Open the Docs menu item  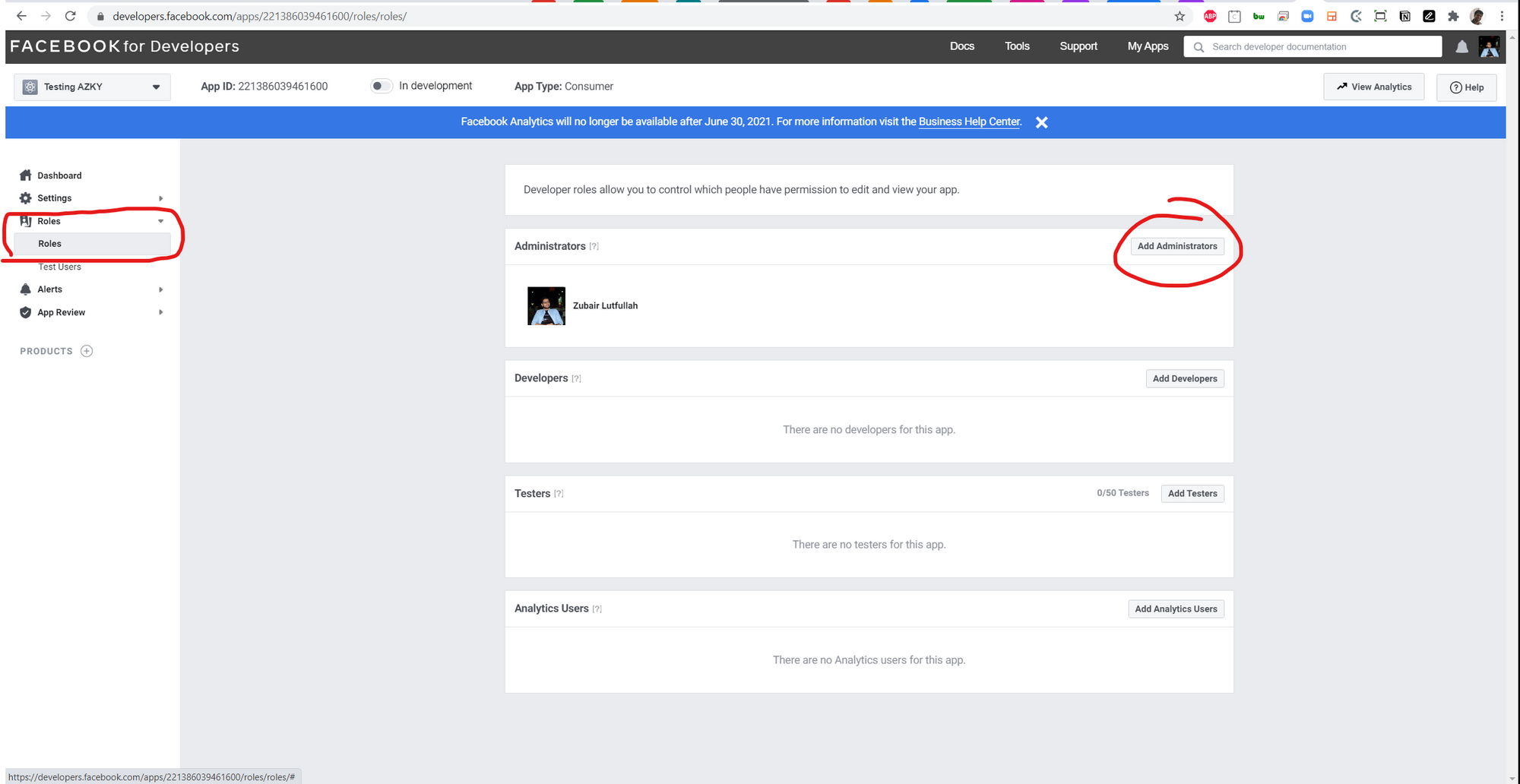coord(961,46)
